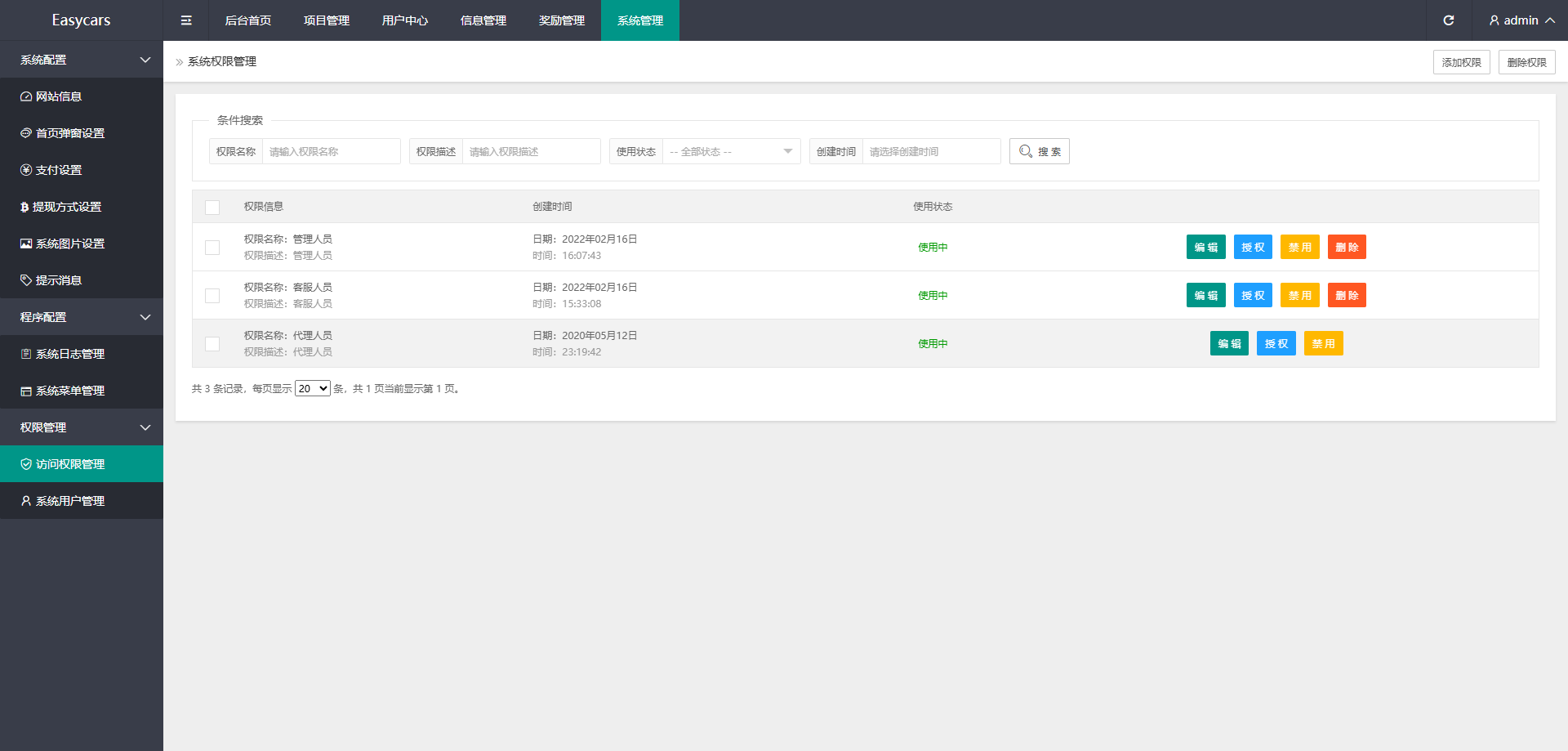Open 系统用户管理 in the sidebar

(69, 501)
